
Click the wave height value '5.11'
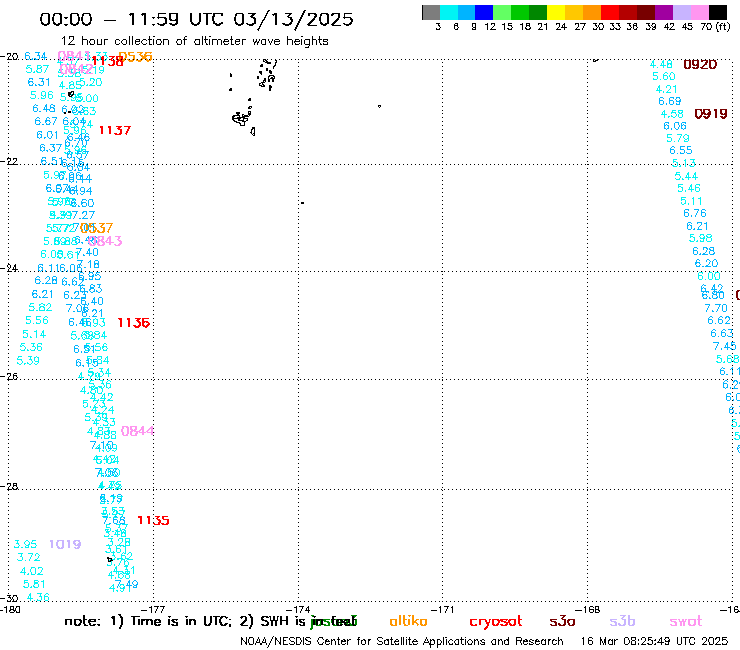click(x=691, y=201)
